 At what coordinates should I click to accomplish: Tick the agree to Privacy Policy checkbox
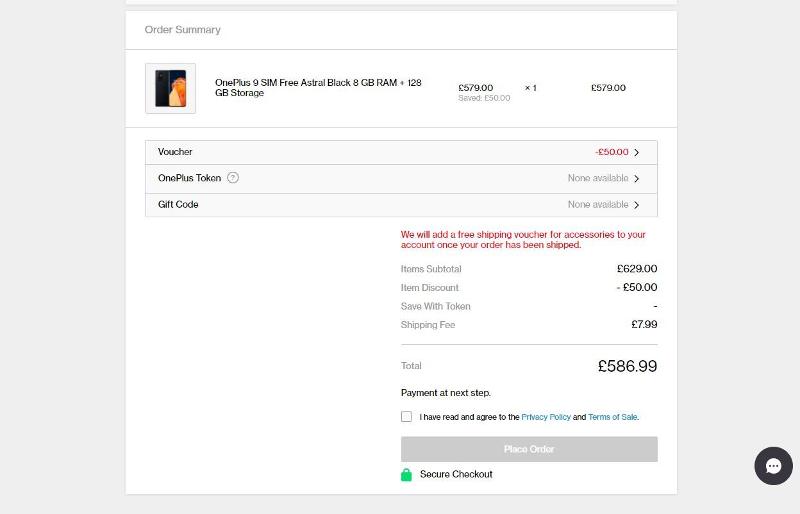coord(406,417)
